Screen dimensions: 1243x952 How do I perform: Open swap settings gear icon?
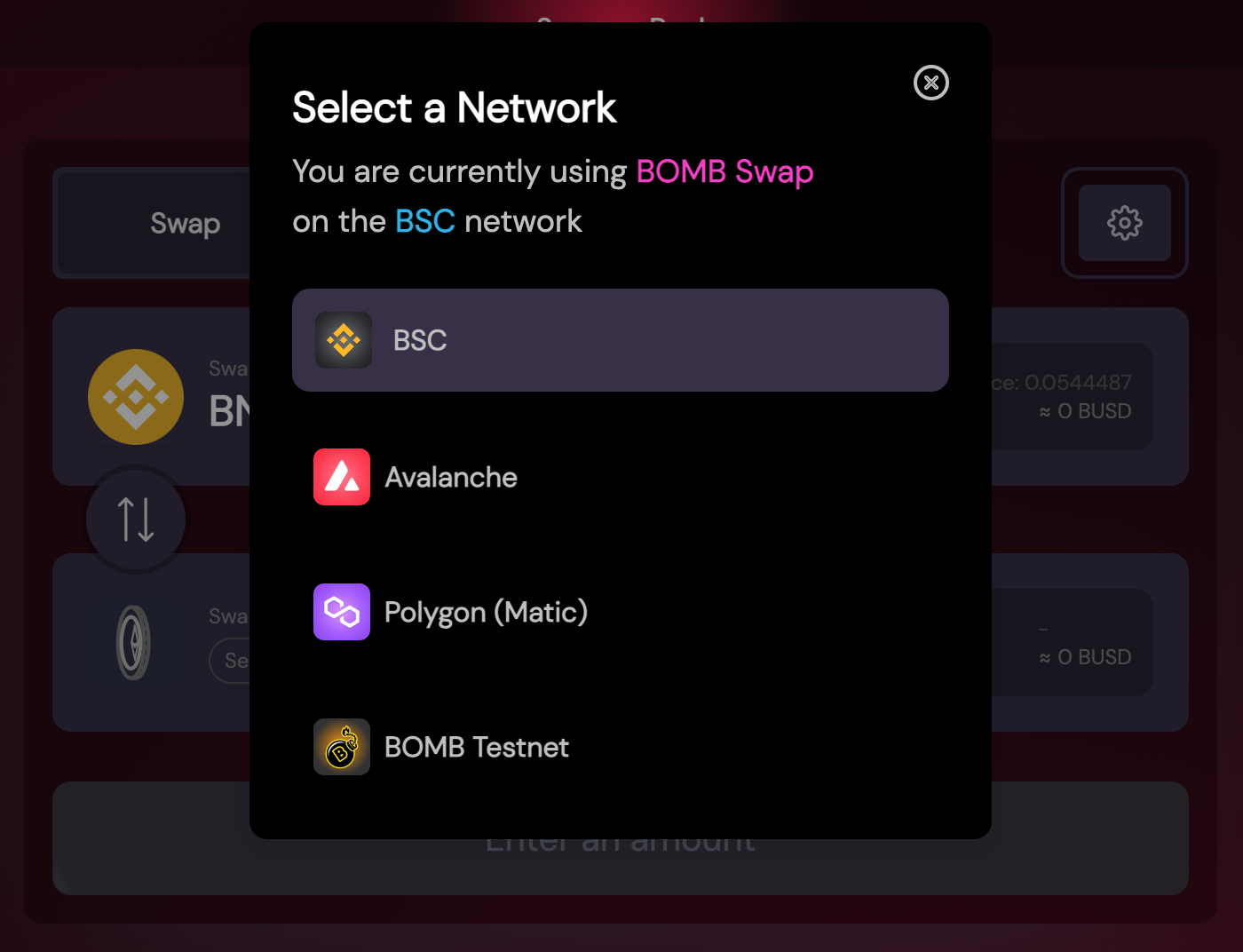[1125, 223]
